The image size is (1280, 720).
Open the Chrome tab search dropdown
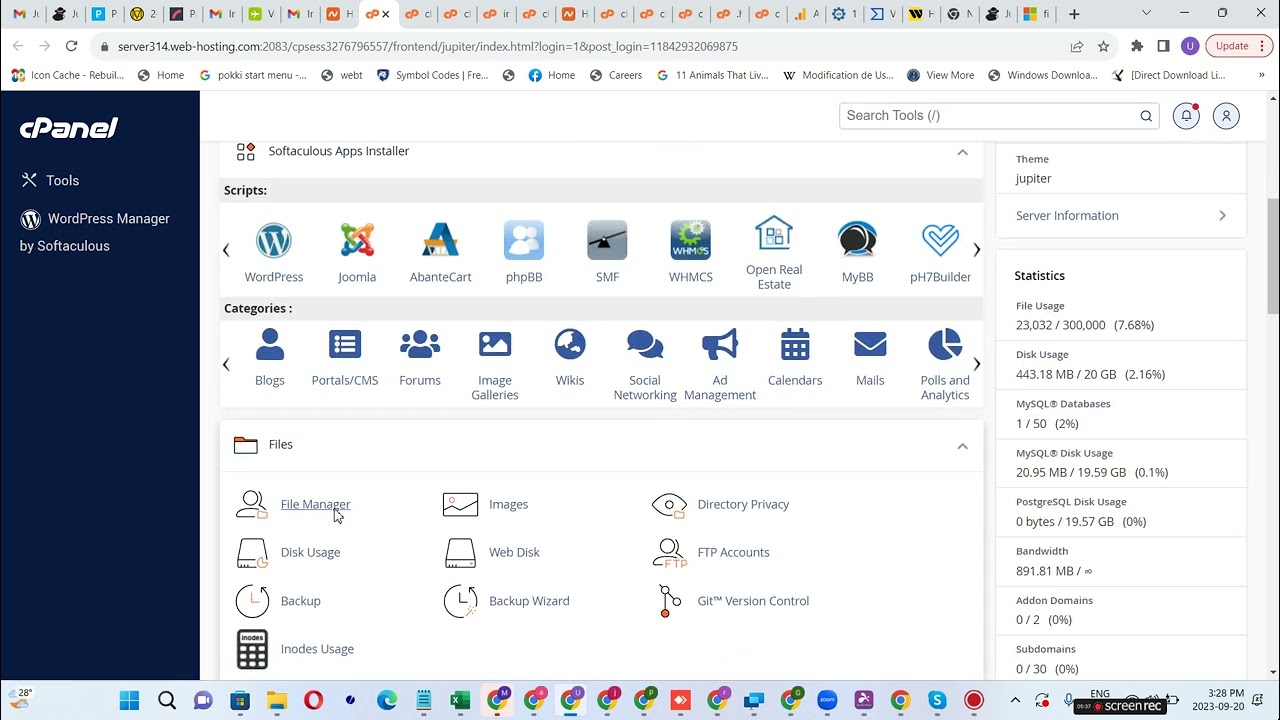(x=1146, y=14)
